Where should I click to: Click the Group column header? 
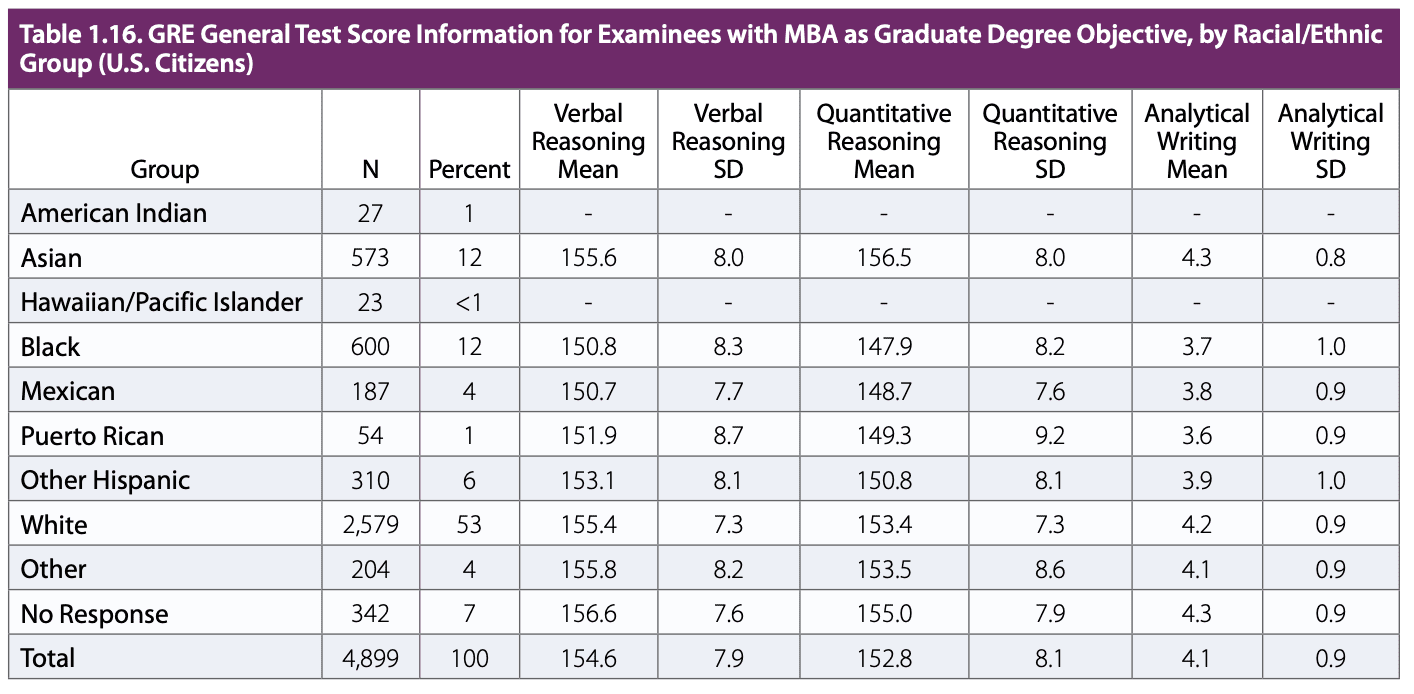[165, 170]
